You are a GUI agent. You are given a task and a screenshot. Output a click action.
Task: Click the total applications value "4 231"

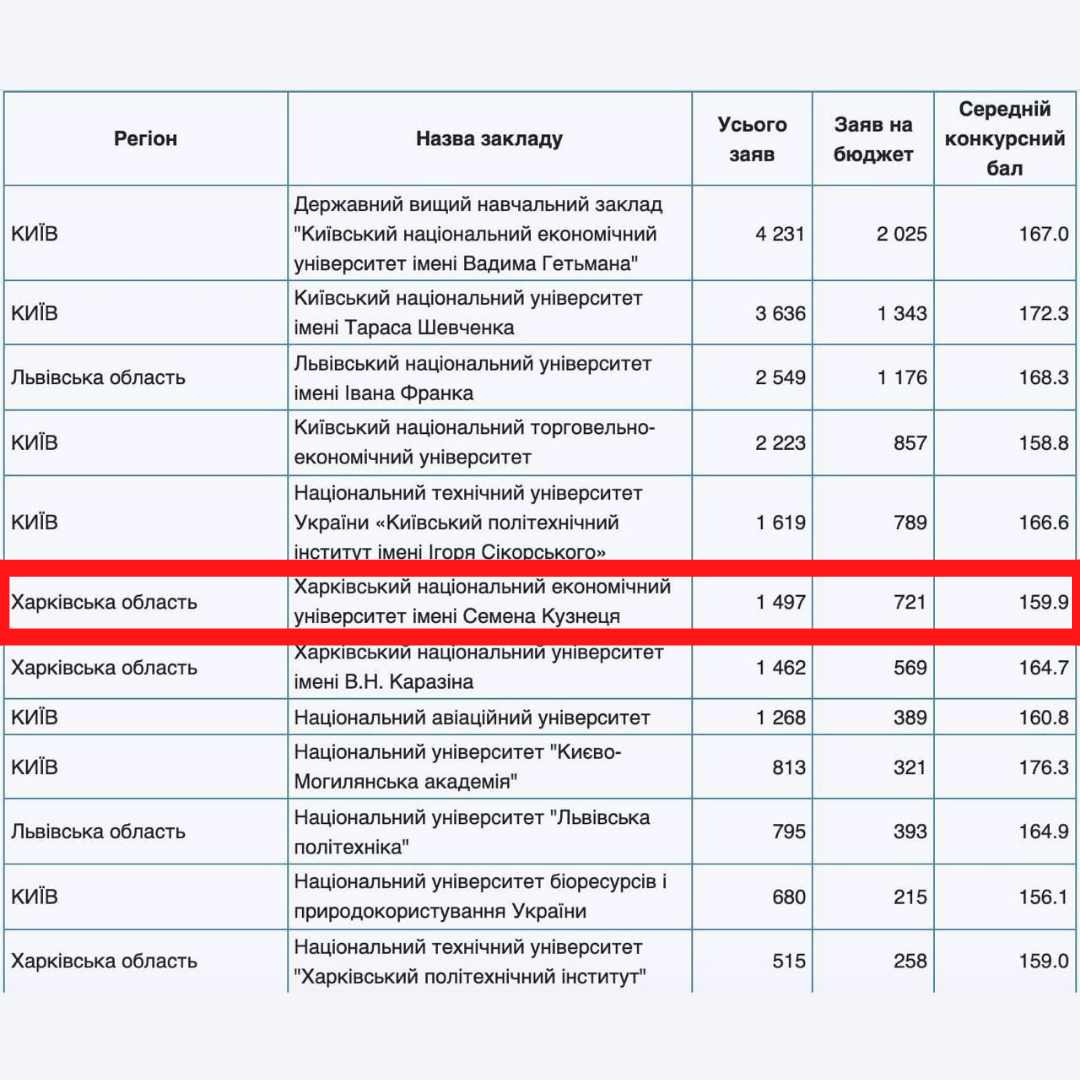(780, 234)
